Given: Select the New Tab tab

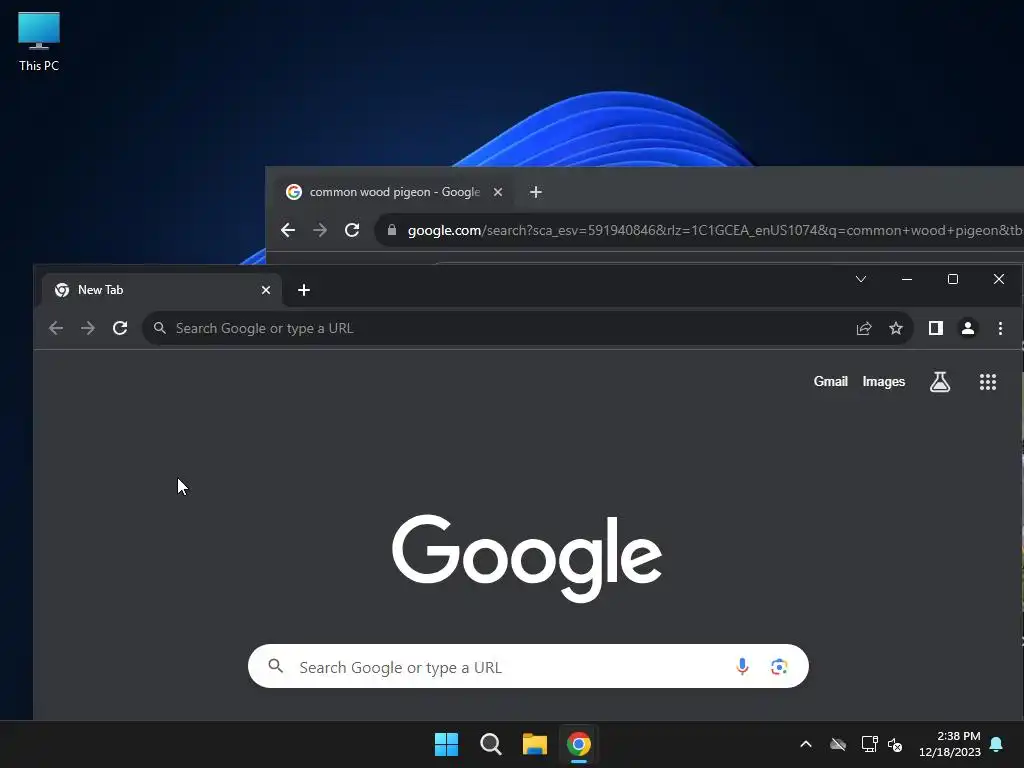Looking at the screenshot, I should (162, 290).
